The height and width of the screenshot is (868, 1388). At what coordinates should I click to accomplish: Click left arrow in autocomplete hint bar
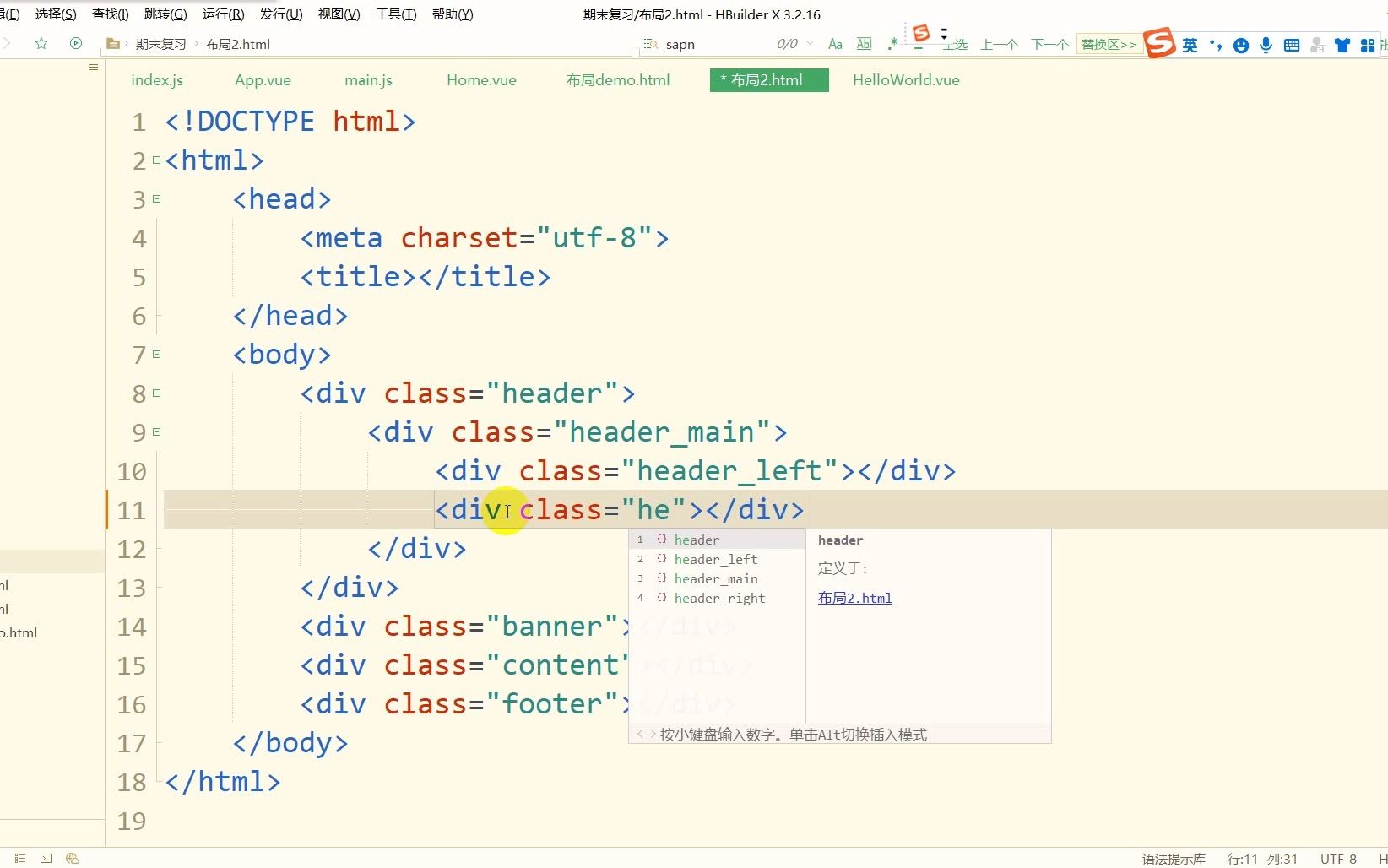point(640,734)
